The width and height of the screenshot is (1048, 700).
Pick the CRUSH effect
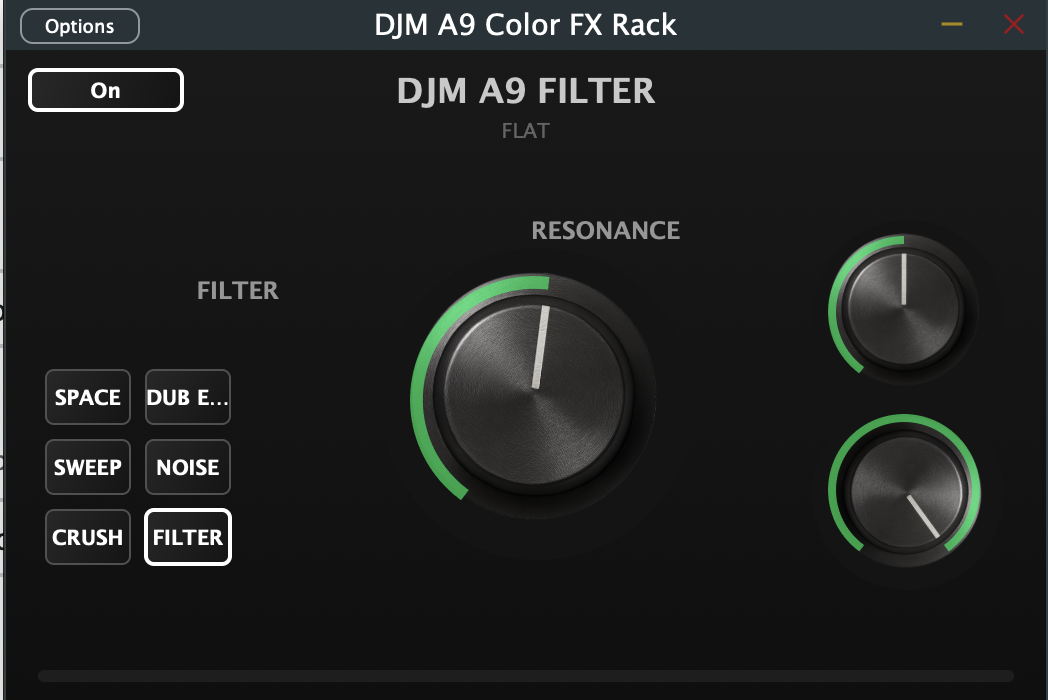(88, 537)
